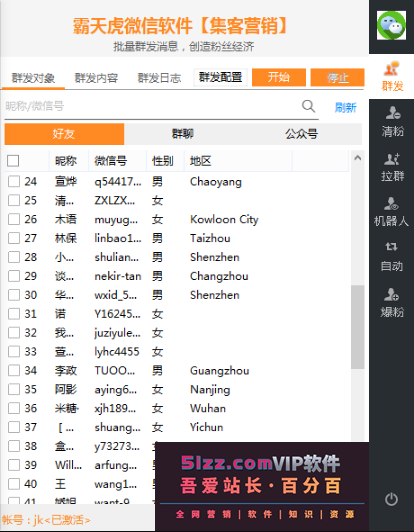Open the 群发配置 settings button
This screenshot has width=414, height=532.
(221, 77)
